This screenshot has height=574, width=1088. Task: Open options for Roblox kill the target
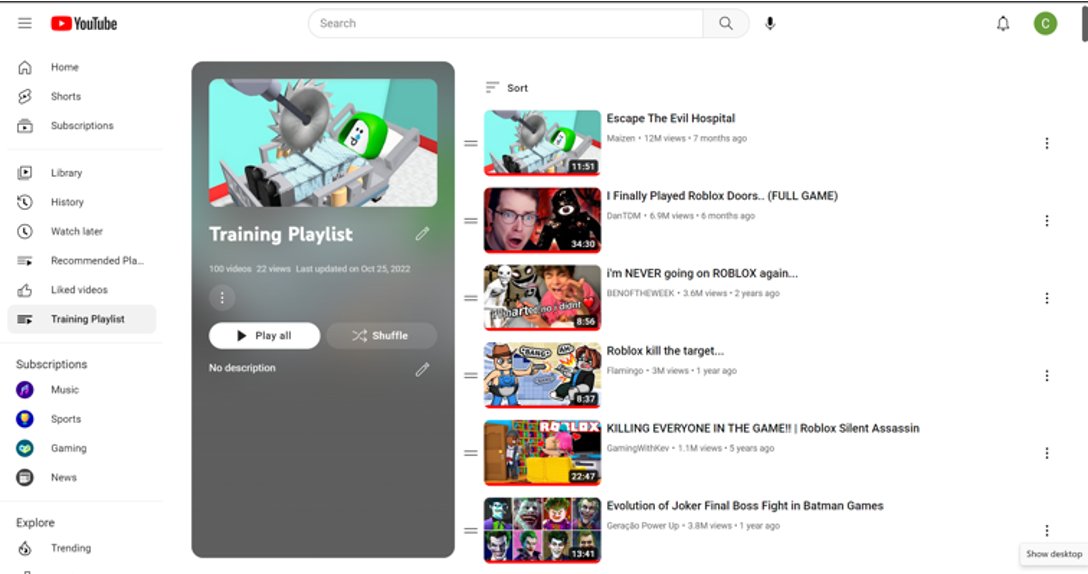pos(1046,375)
